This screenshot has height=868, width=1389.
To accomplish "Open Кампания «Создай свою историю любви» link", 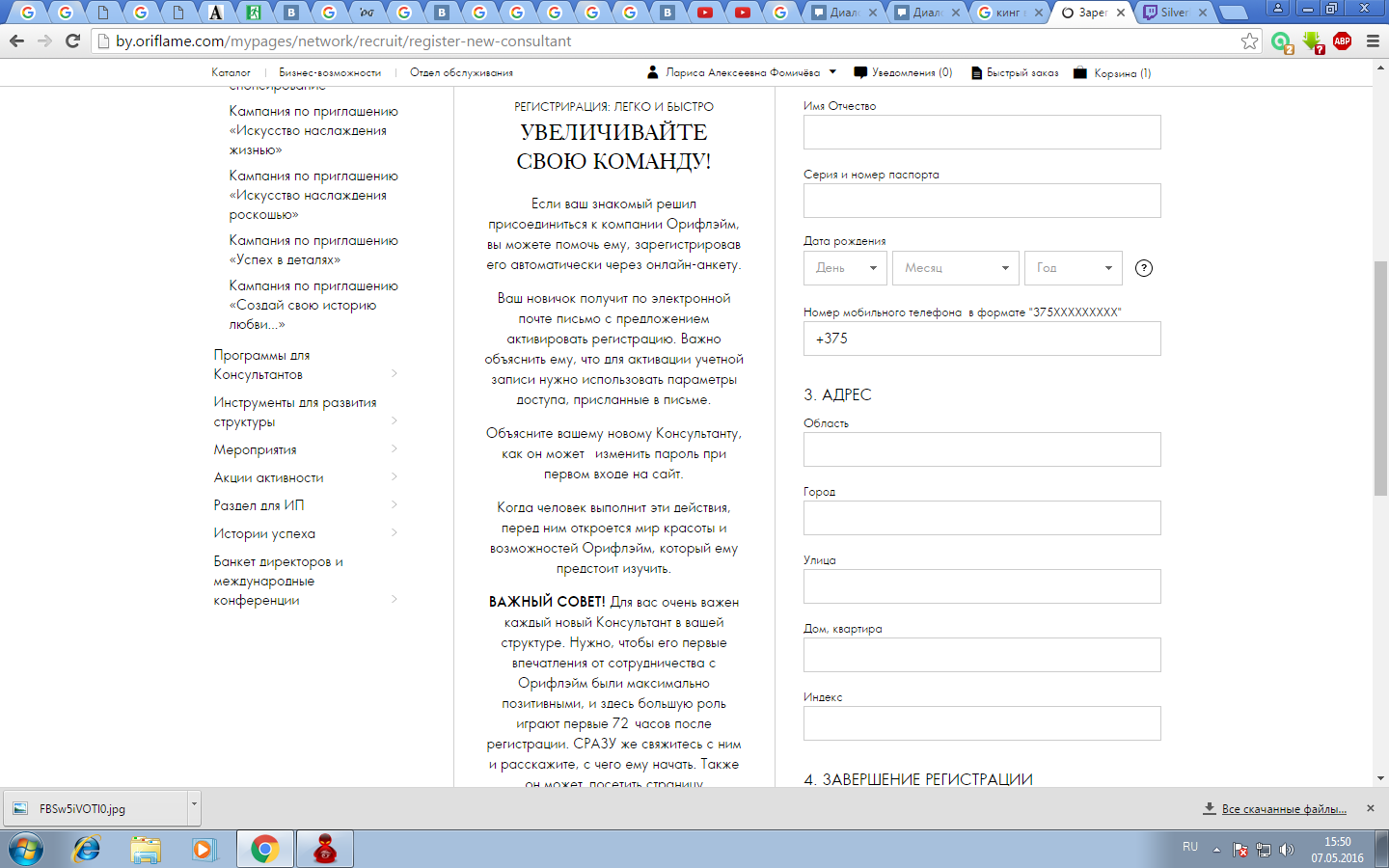I will tap(313, 305).
